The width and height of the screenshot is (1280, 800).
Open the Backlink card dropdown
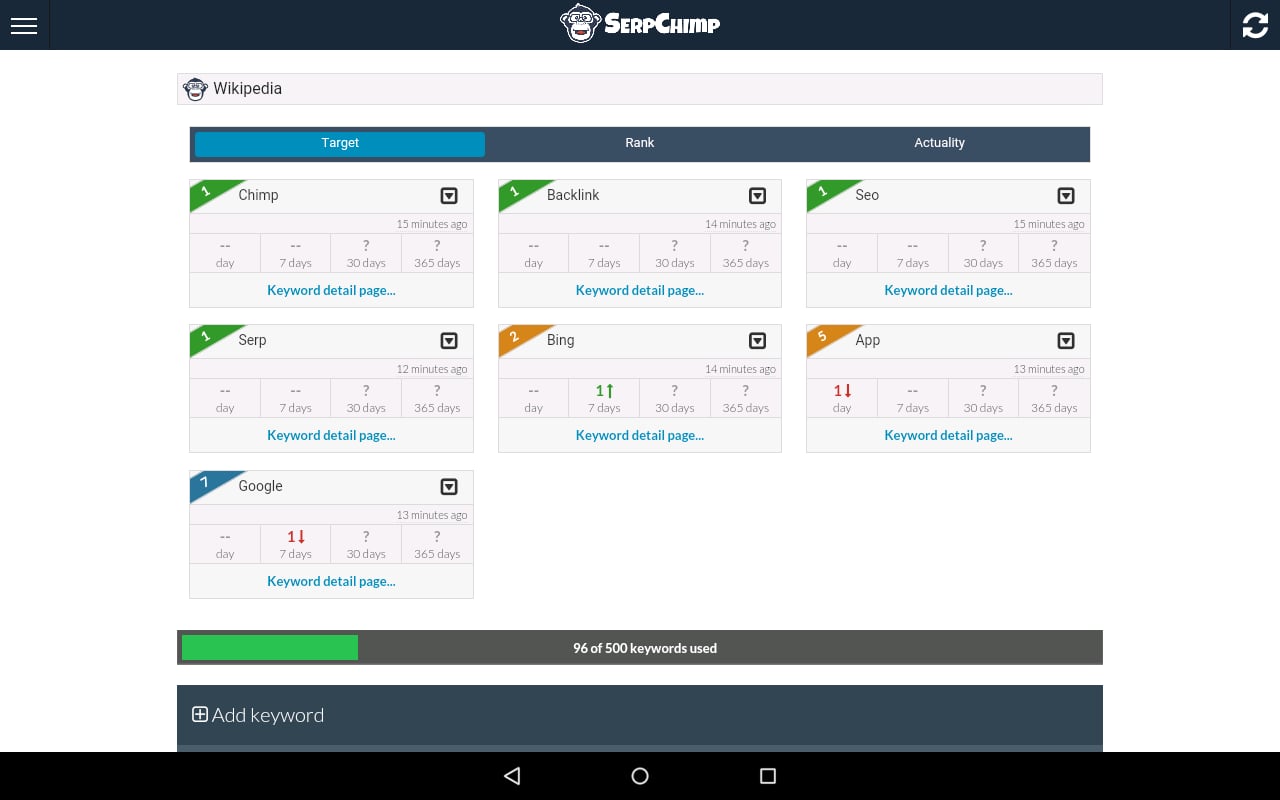758,196
